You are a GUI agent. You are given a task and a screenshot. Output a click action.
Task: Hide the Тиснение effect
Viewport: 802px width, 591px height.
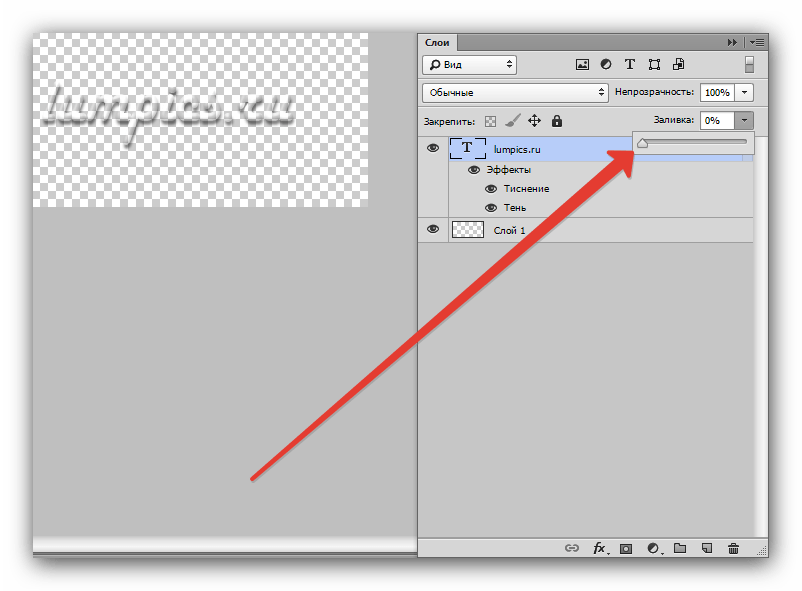tap(491, 189)
